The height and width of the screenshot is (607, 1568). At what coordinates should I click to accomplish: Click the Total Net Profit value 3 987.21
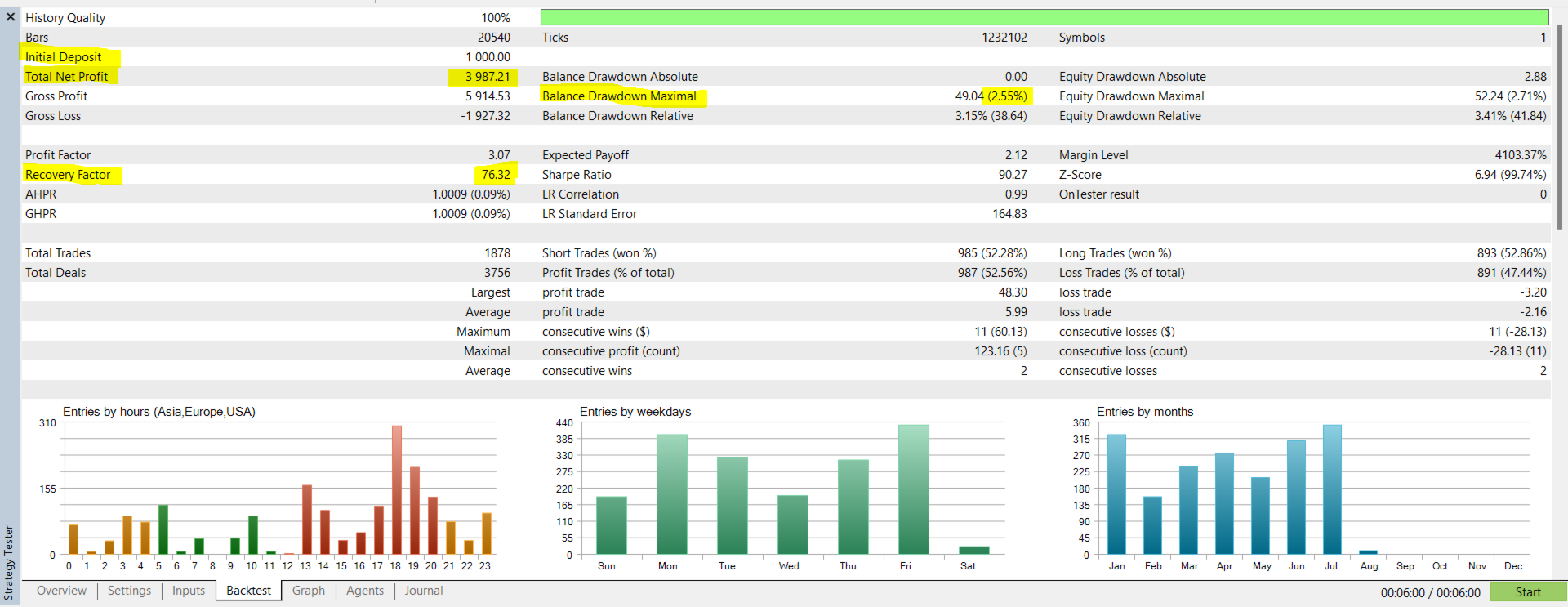(x=488, y=77)
